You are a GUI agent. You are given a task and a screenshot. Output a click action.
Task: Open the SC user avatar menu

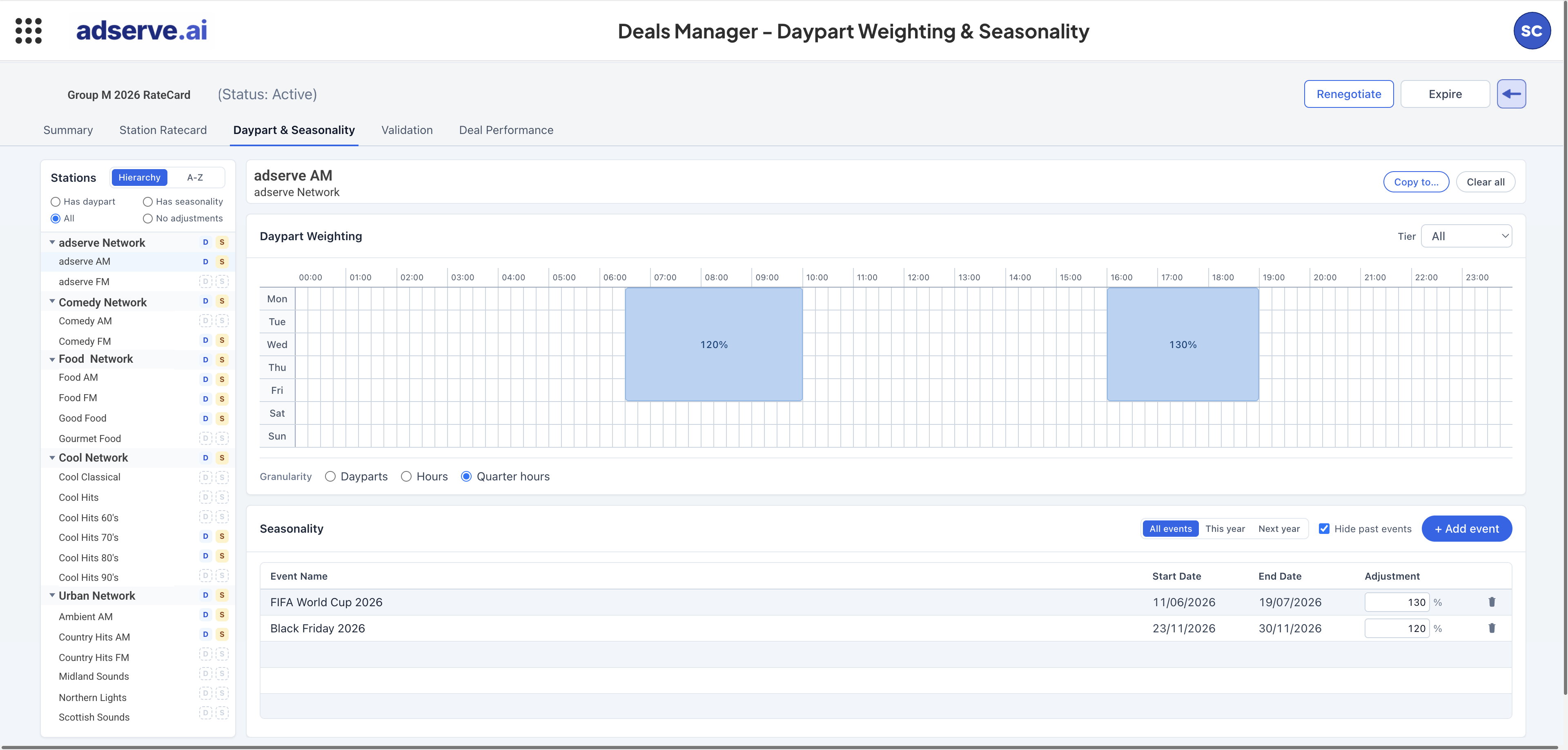pyautogui.click(x=1532, y=31)
